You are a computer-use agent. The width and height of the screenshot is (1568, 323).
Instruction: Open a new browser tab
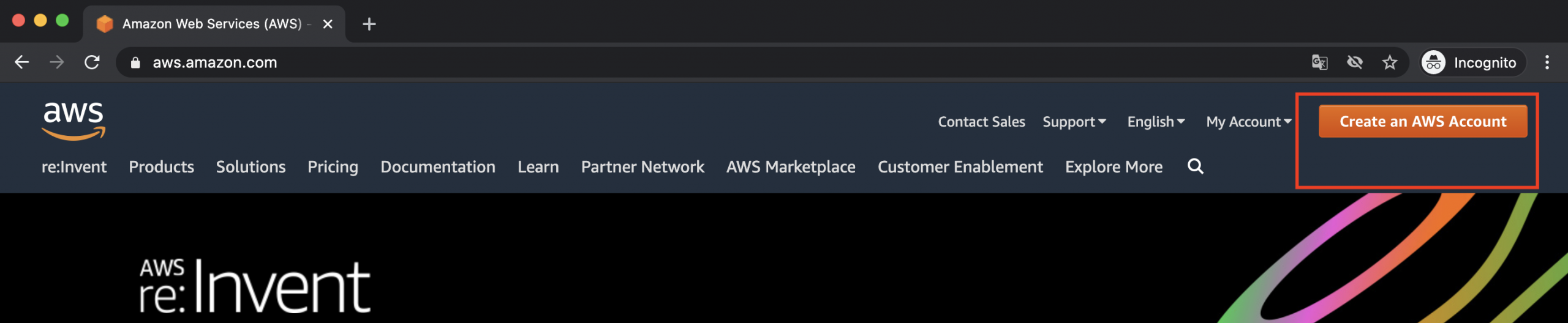369,24
